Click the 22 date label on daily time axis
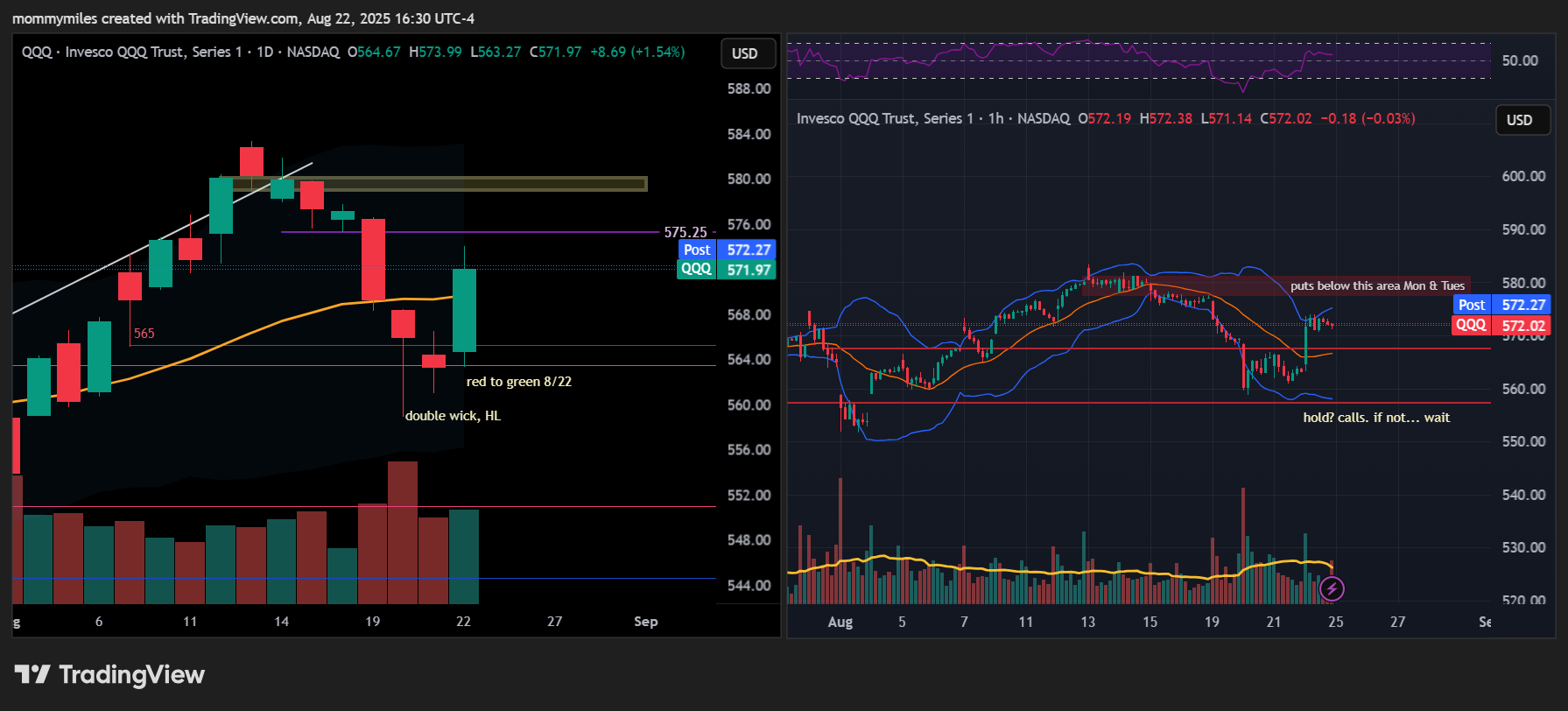The width and height of the screenshot is (1568, 711). coord(463,622)
